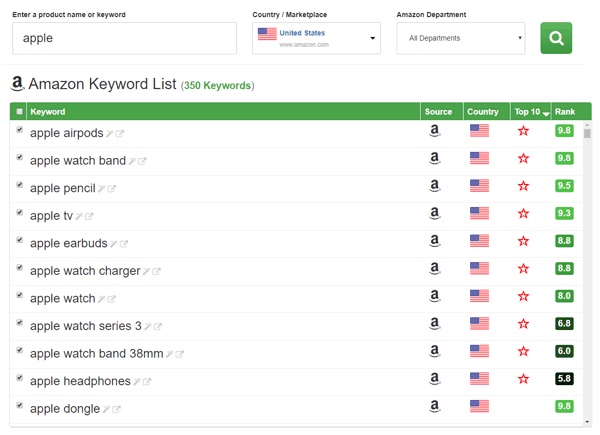This screenshot has height=435, width=600.
Task: Uncheck the apple watch series 3 checkbox
Action: point(20,323)
